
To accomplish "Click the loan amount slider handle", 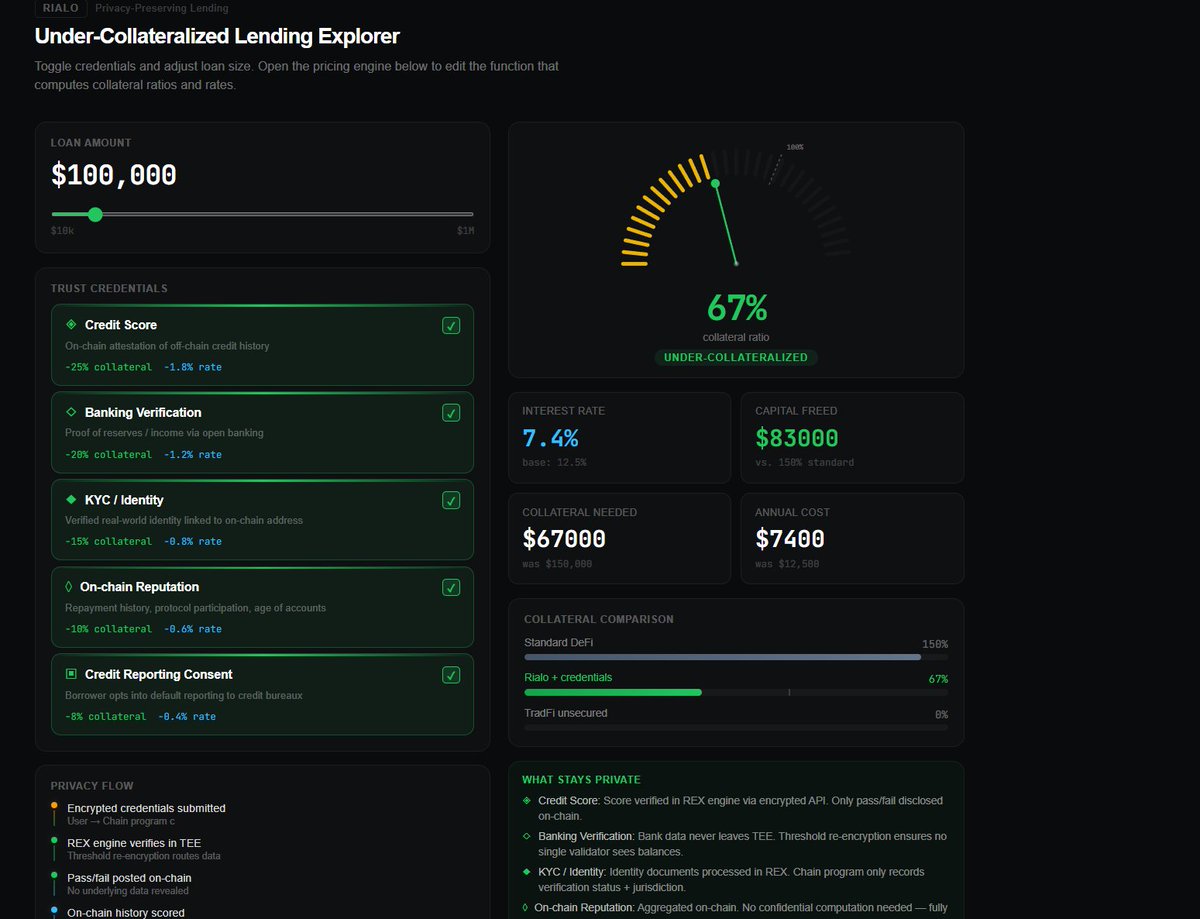I will coord(95,214).
